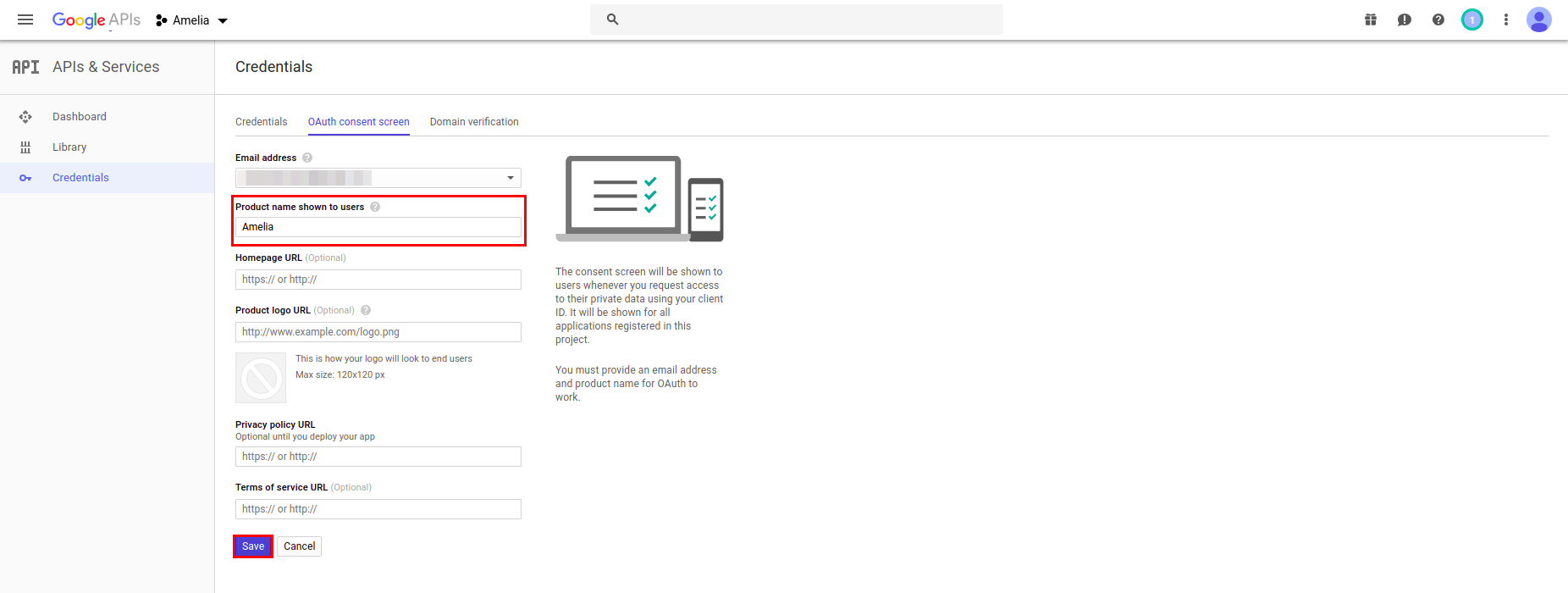Image resolution: width=1568 pixels, height=593 pixels.
Task: Click the Privacy policy URL field
Action: [x=378, y=457]
